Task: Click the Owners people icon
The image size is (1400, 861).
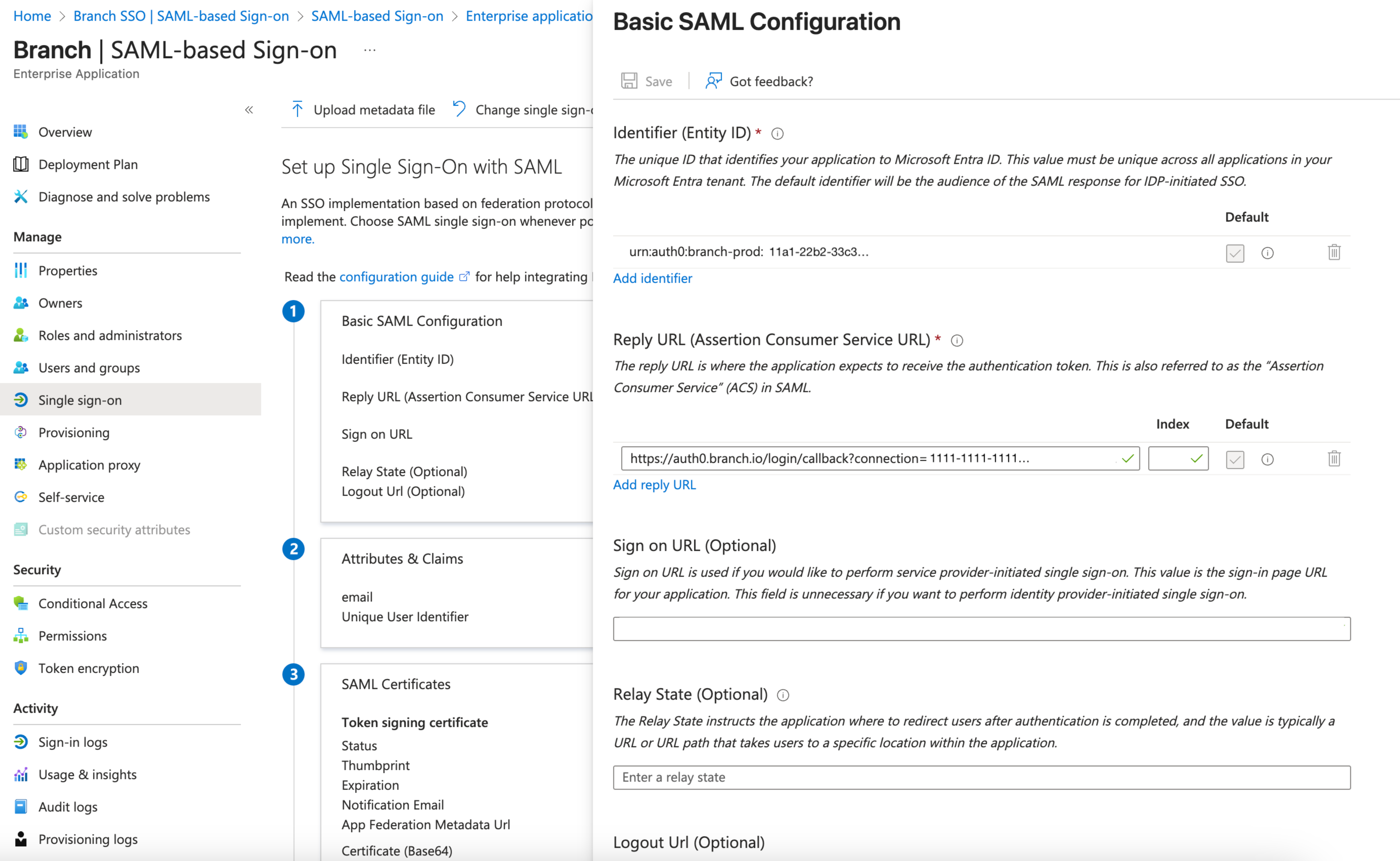Action: click(21, 303)
